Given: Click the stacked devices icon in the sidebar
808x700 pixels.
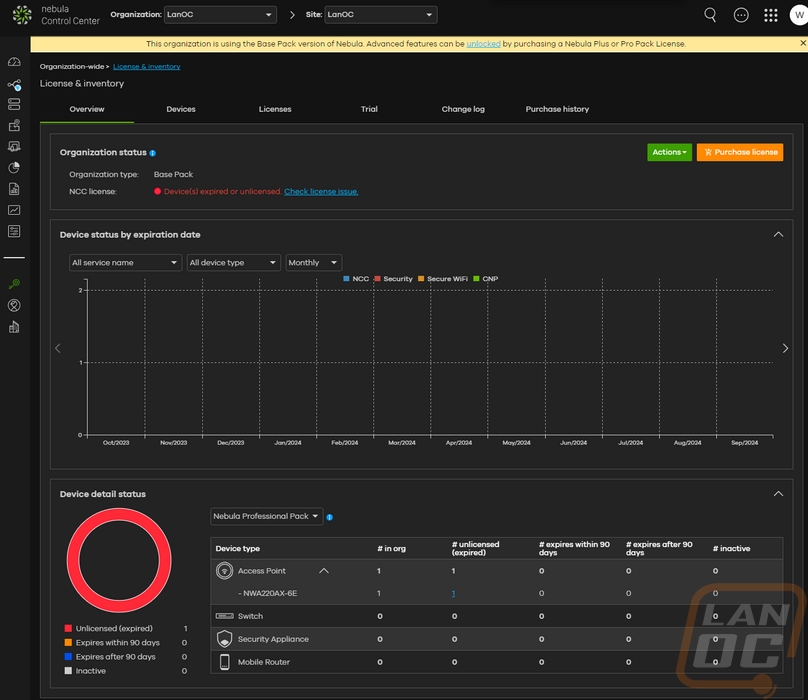Looking at the screenshot, I should click(x=14, y=104).
